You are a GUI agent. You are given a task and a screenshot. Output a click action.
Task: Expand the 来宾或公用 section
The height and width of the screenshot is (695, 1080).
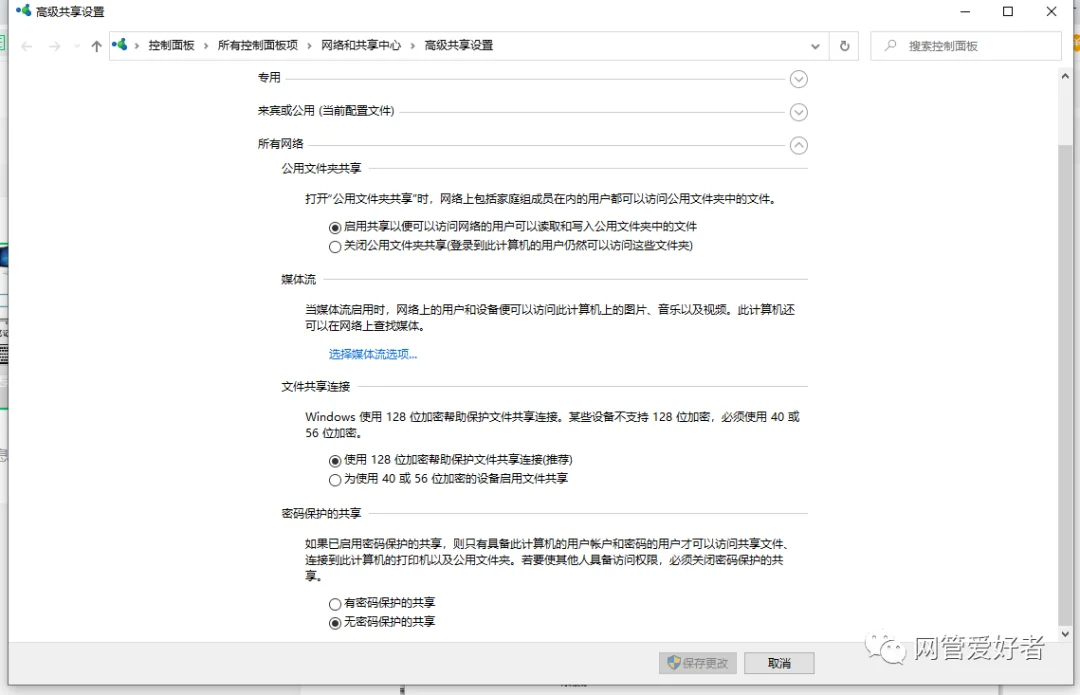tap(798, 112)
